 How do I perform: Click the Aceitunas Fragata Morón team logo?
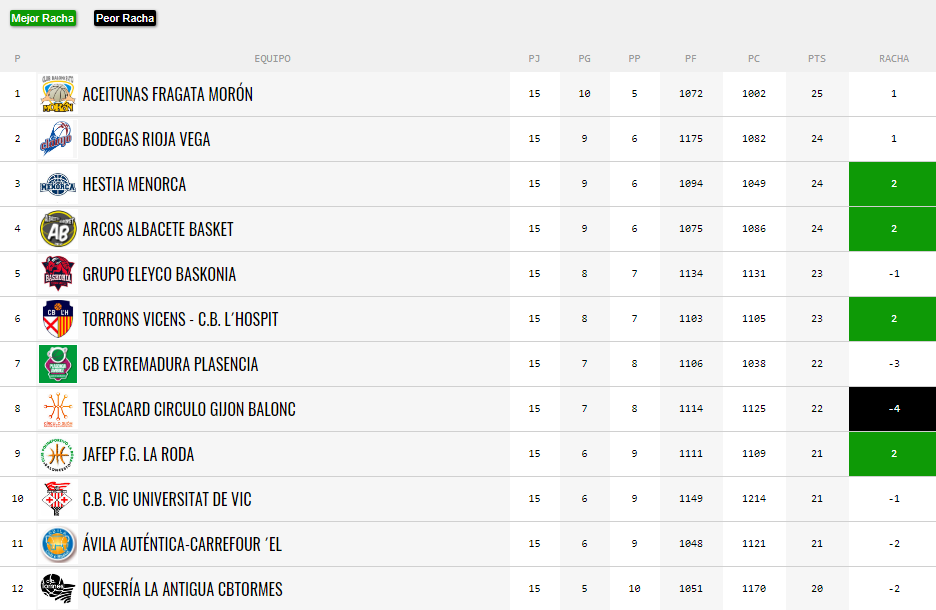[58, 94]
